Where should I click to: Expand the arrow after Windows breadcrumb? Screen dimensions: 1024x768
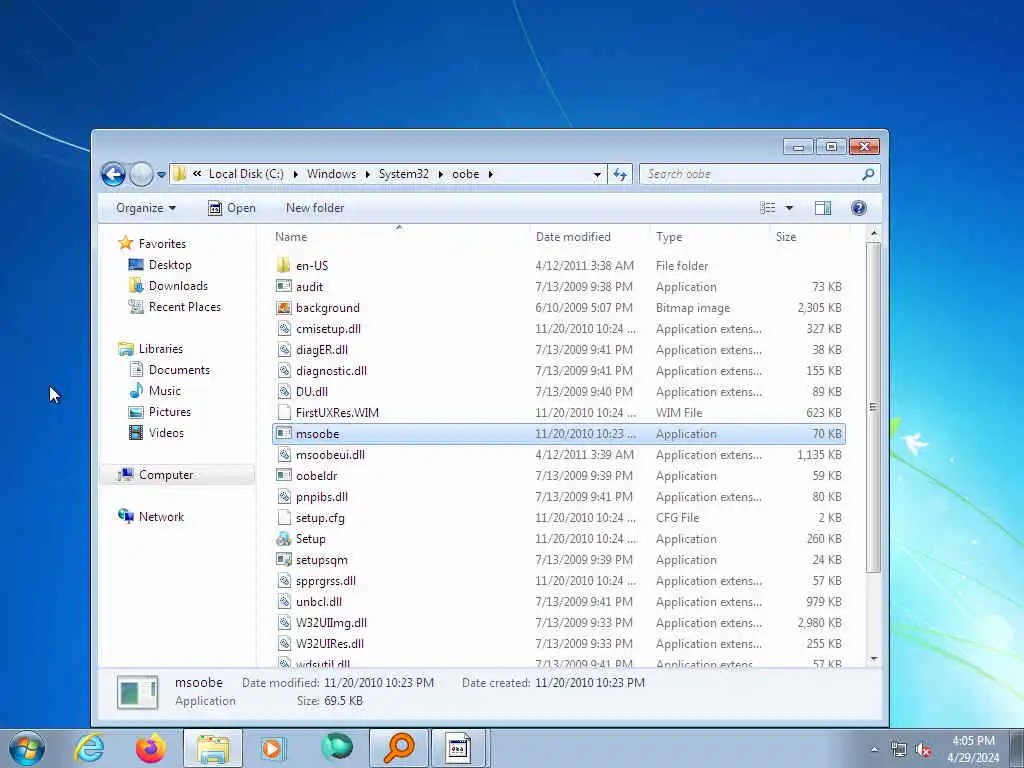pyautogui.click(x=368, y=174)
